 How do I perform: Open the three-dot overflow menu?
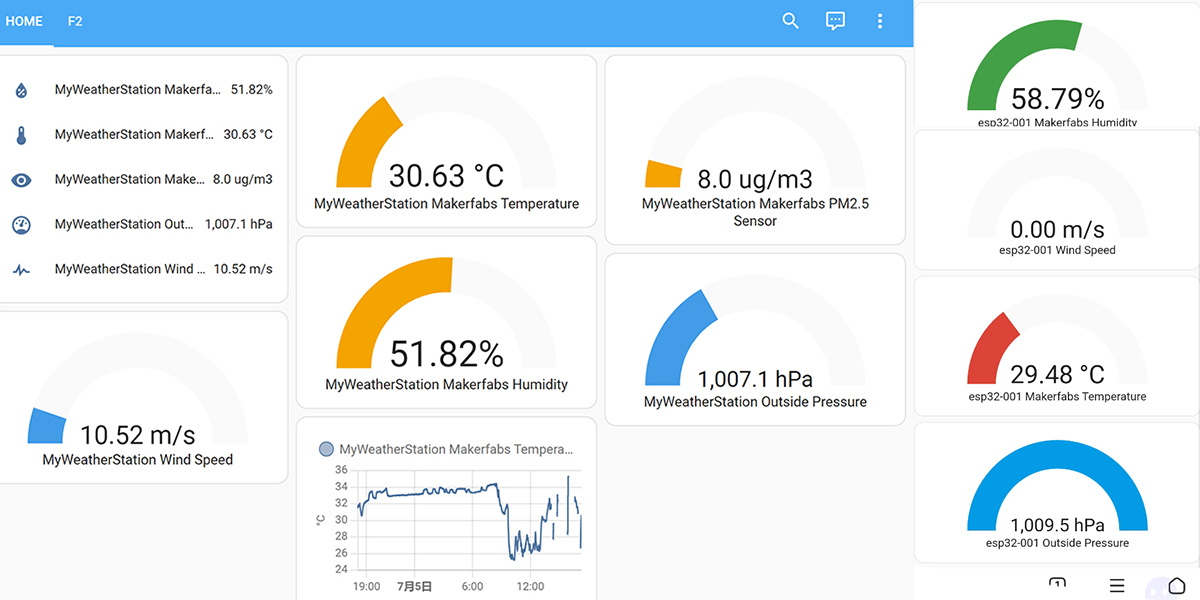click(x=880, y=21)
